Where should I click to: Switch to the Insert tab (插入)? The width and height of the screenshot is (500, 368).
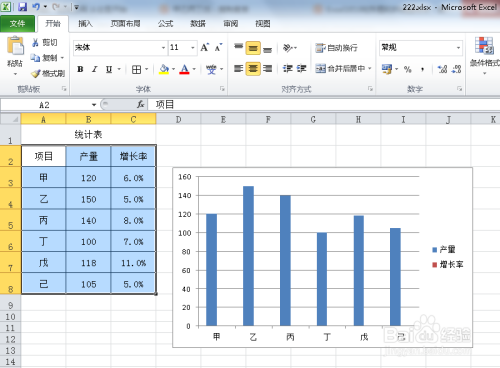(85, 23)
